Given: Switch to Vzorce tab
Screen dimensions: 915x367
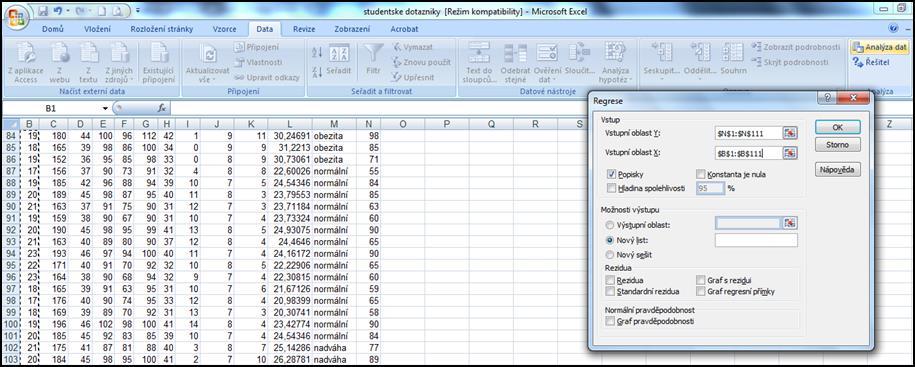Looking at the screenshot, I should 225,29.
